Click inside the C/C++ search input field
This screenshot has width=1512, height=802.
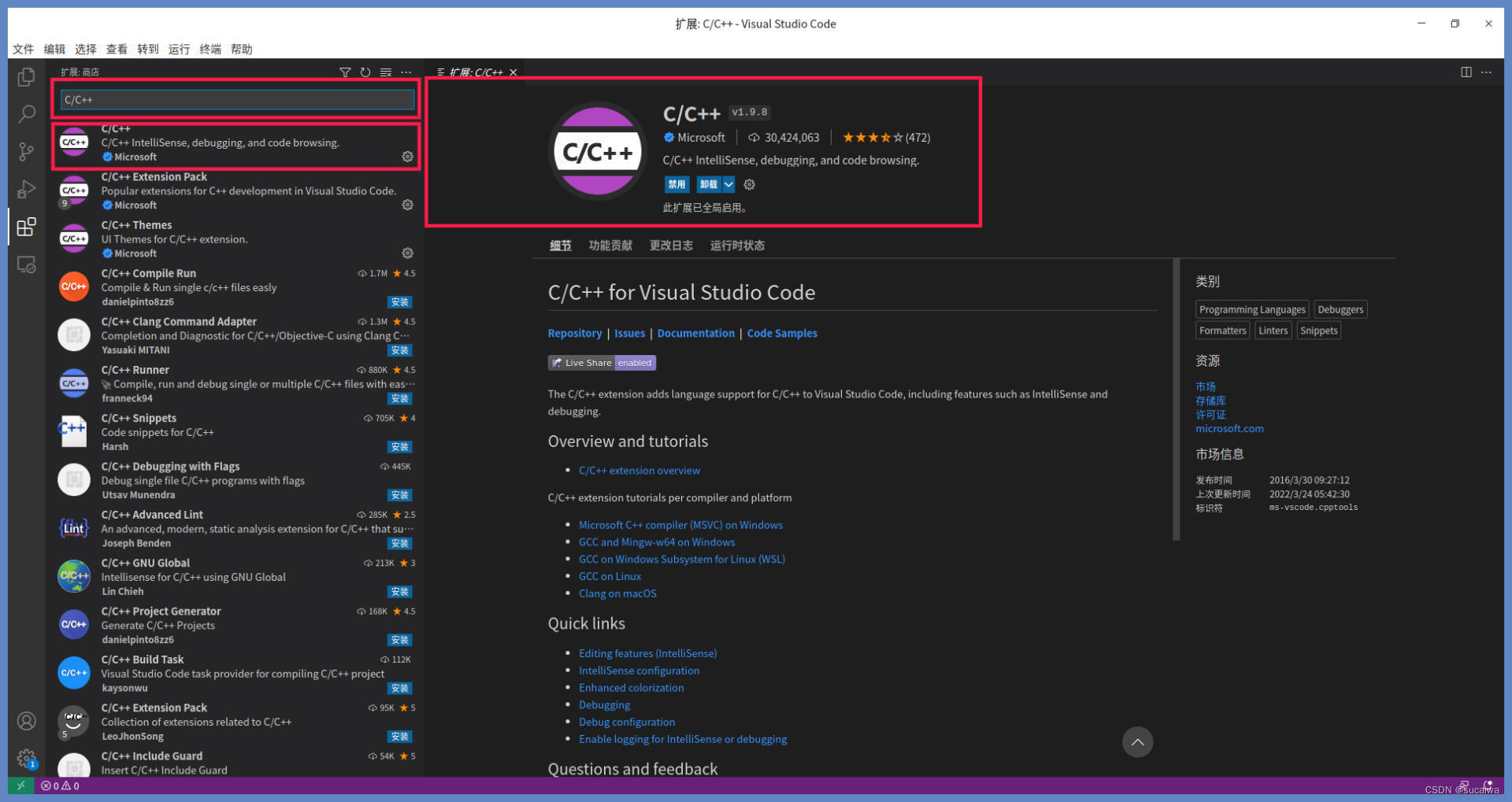tap(235, 99)
